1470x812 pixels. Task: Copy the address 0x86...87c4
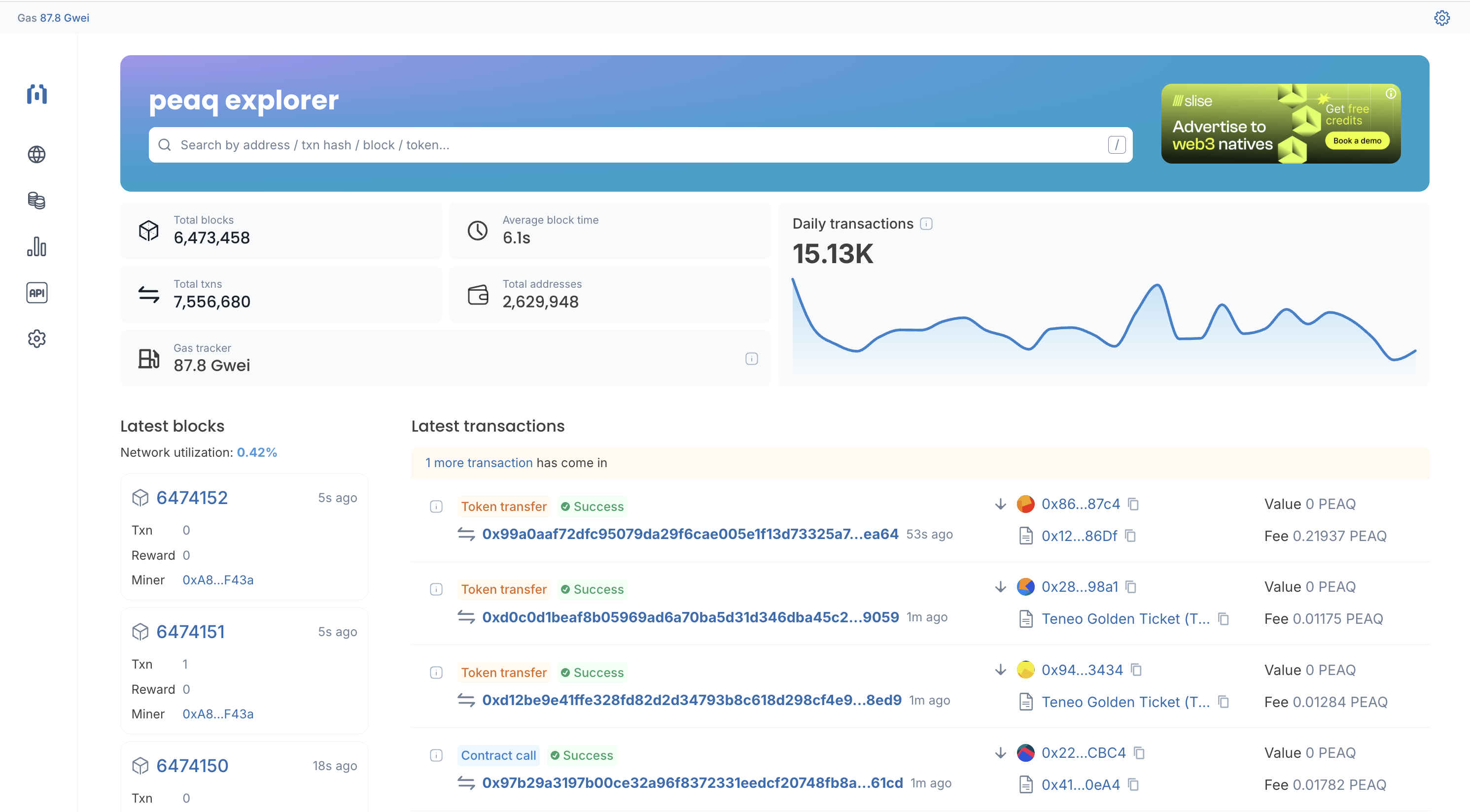point(1133,504)
